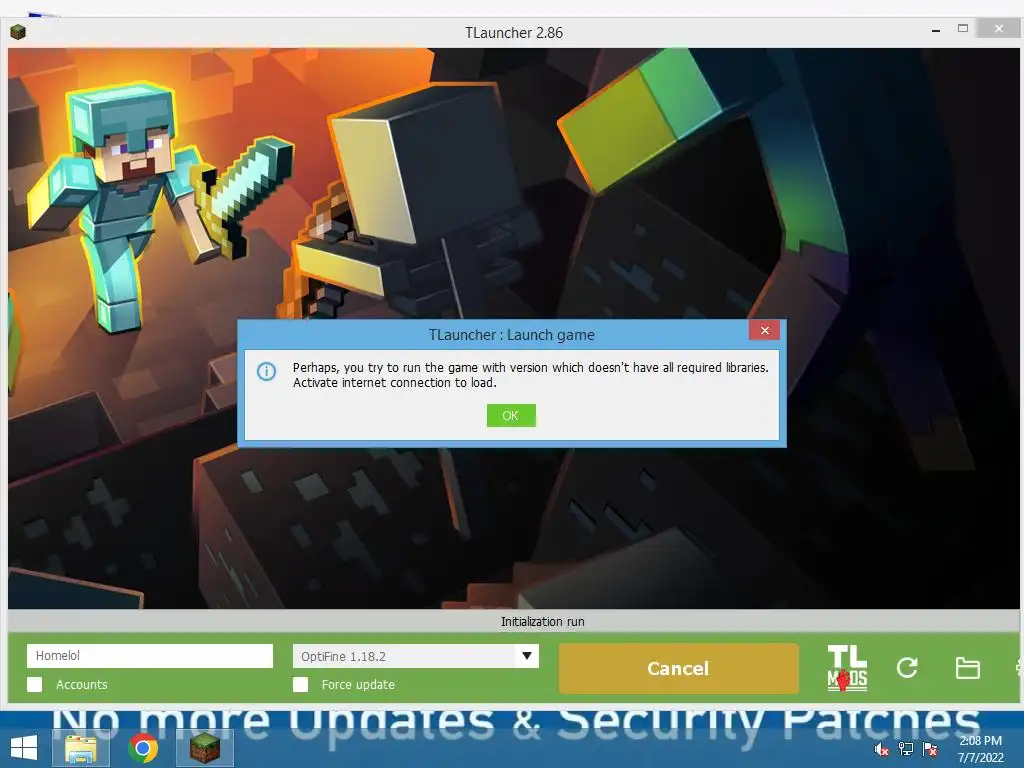Launch Google Chrome from the taskbar

click(x=142, y=748)
